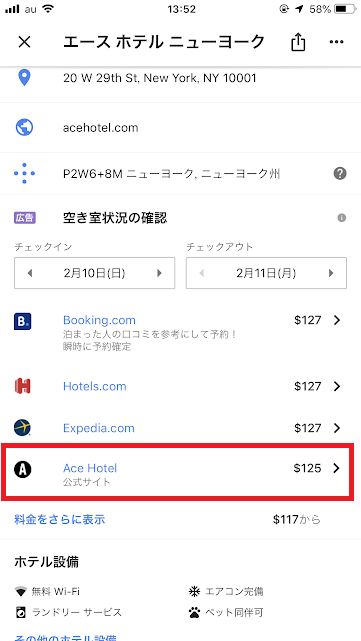
Task: Advance the check-out date forward
Action: coord(331,273)
